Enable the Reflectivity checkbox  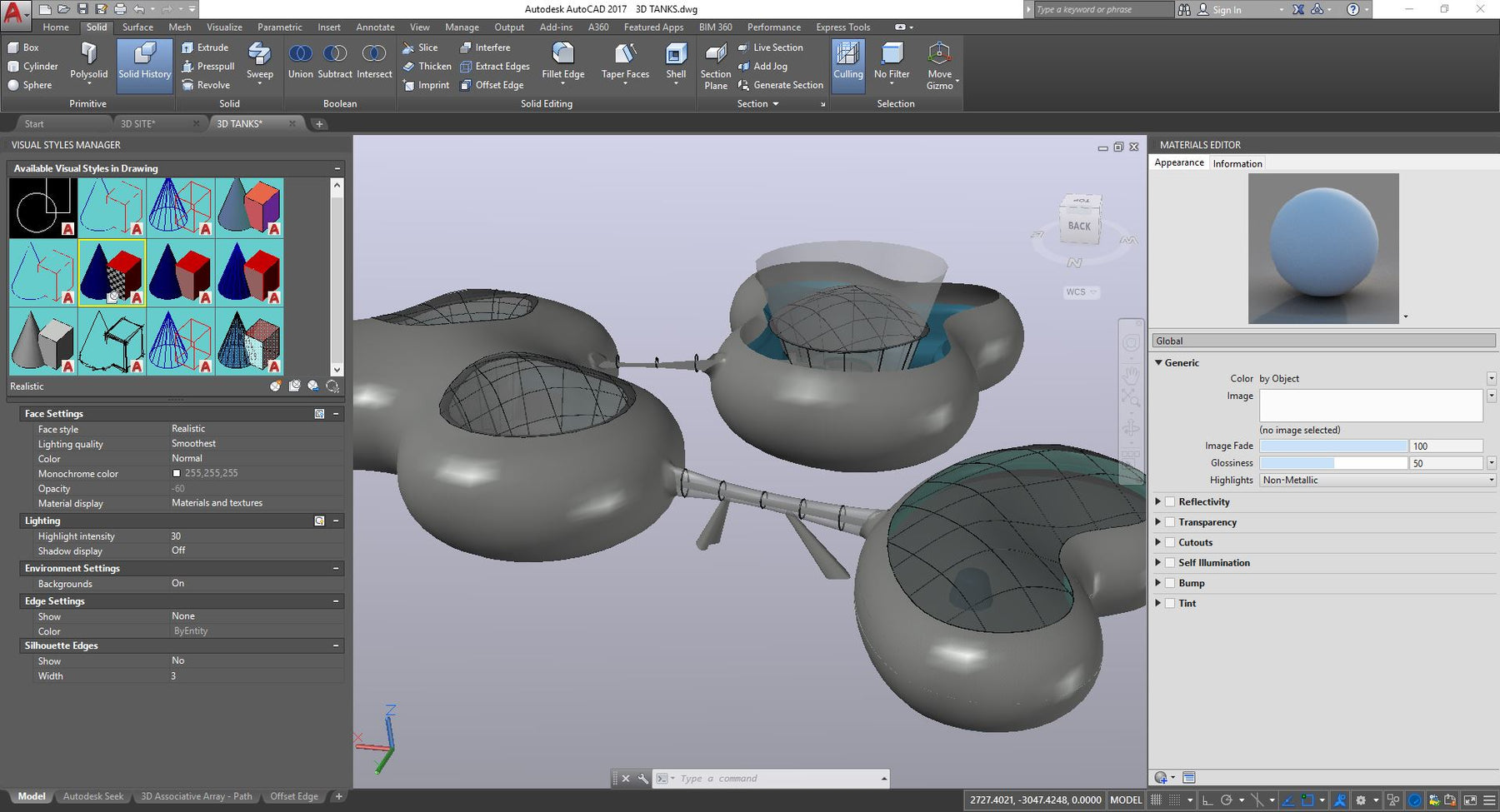click(x=1170, y=502)
